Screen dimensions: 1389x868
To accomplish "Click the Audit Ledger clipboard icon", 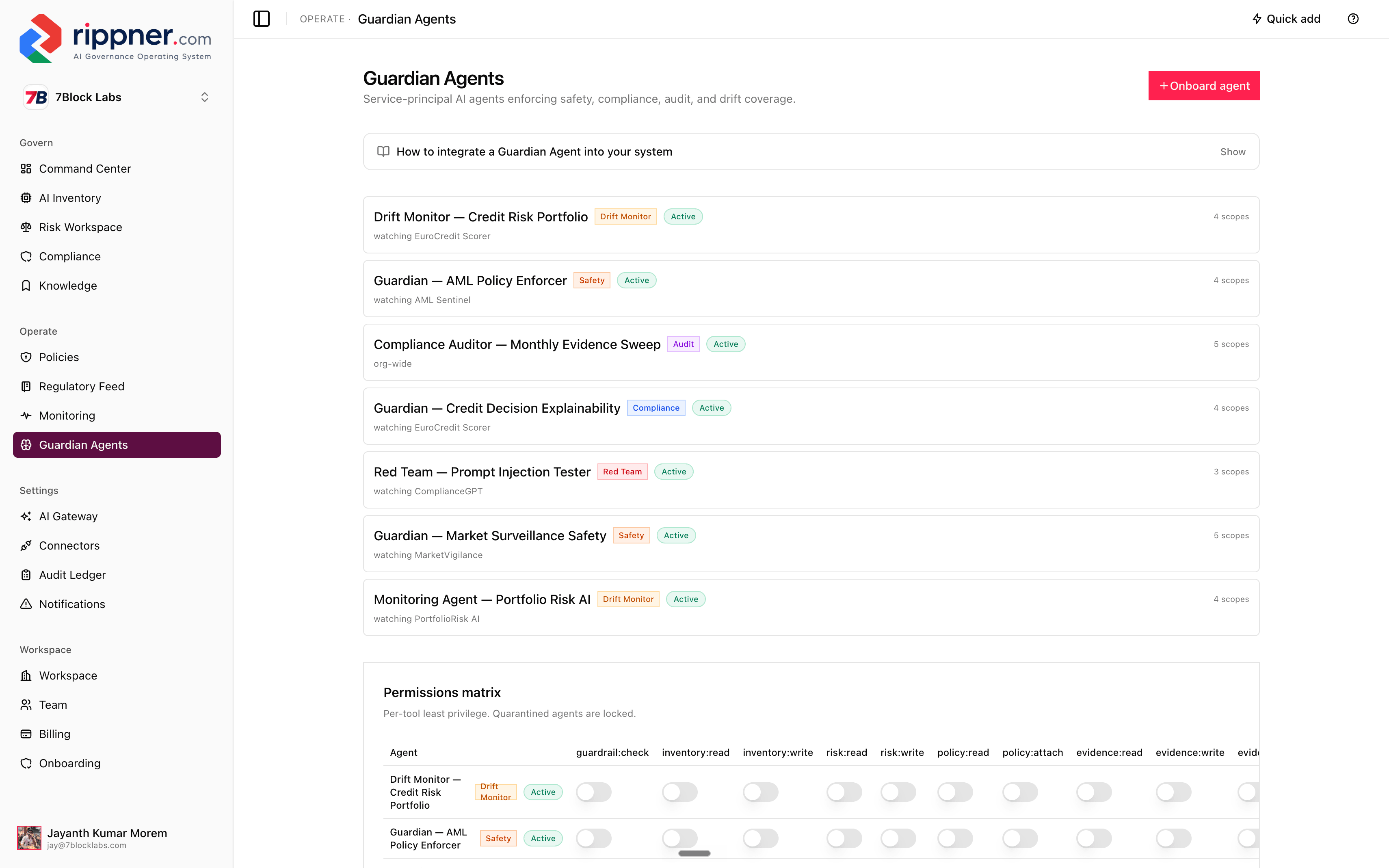I will 26,575.
